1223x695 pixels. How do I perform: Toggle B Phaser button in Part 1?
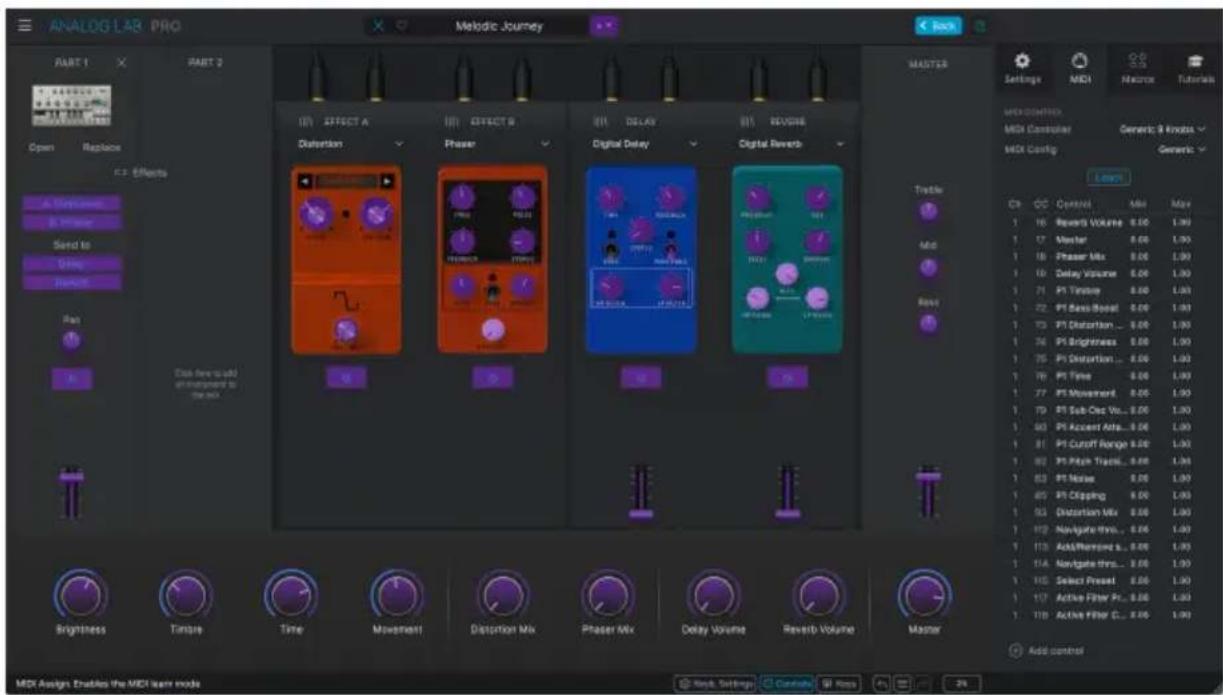(x=73, y=221)
